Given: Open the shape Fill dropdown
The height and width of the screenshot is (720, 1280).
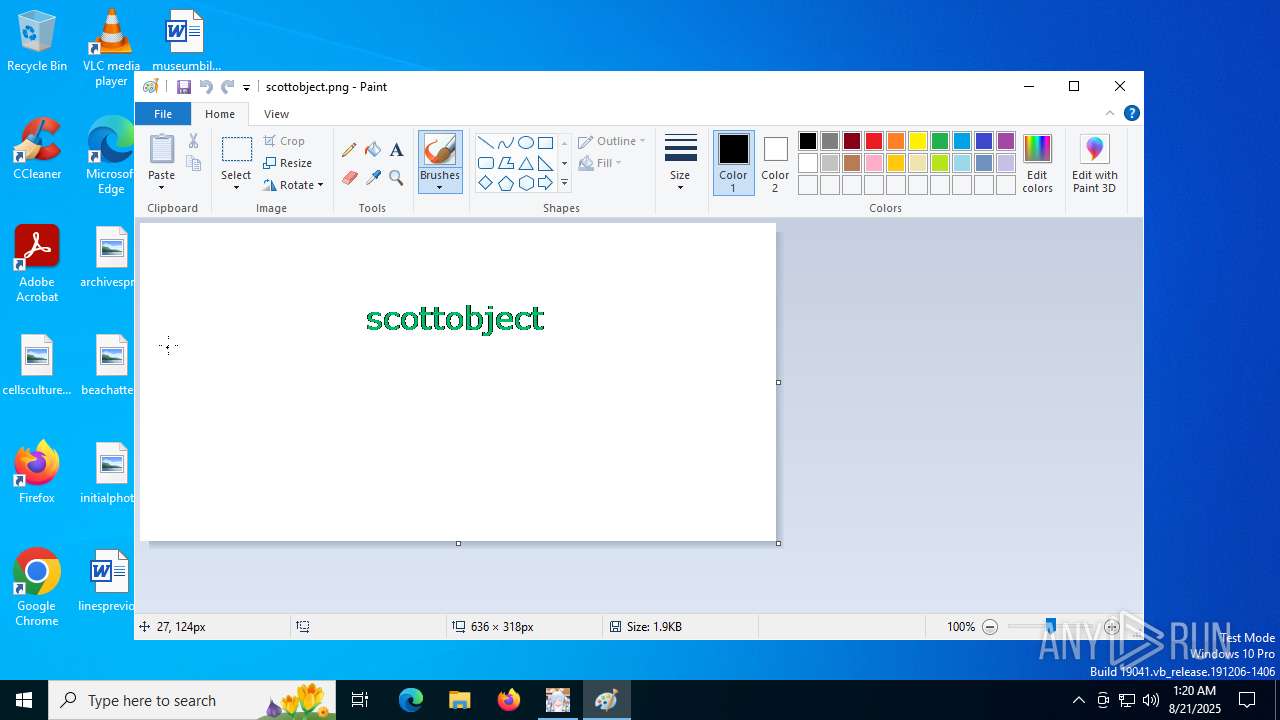Looking at the screenshot, I should click(x=600, y=163).
